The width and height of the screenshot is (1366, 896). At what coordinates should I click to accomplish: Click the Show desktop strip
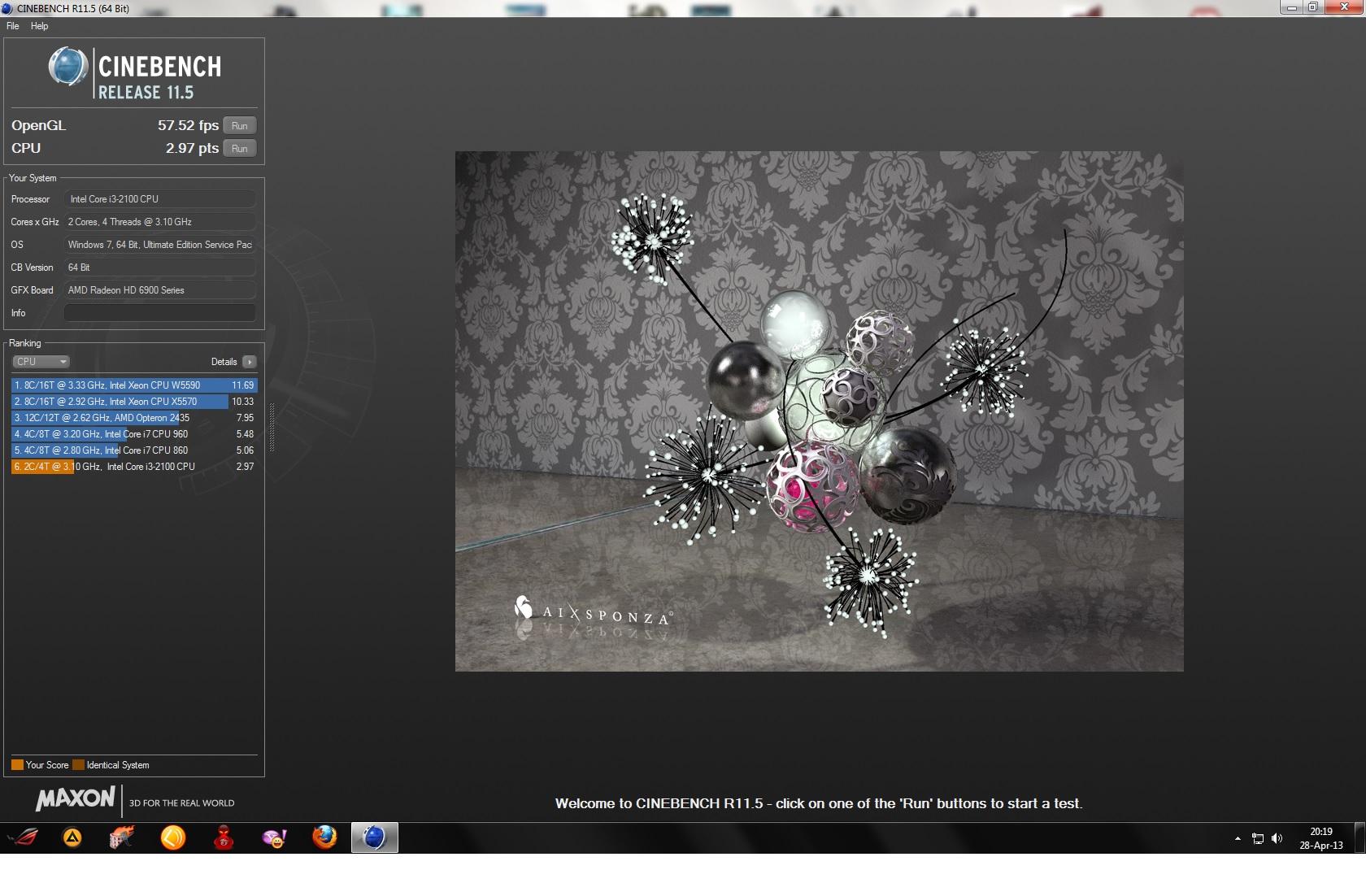tap(1359, 837)
